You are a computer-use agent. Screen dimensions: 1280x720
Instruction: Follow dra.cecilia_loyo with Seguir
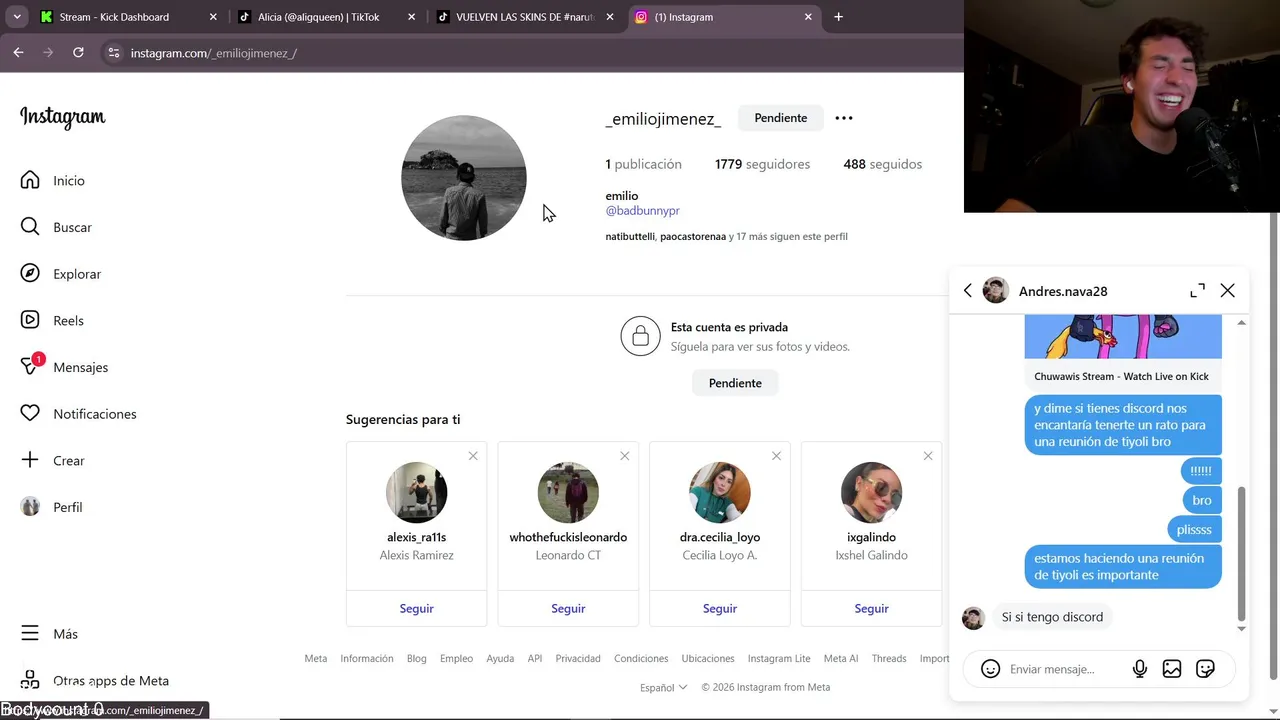tap(720, 608)
